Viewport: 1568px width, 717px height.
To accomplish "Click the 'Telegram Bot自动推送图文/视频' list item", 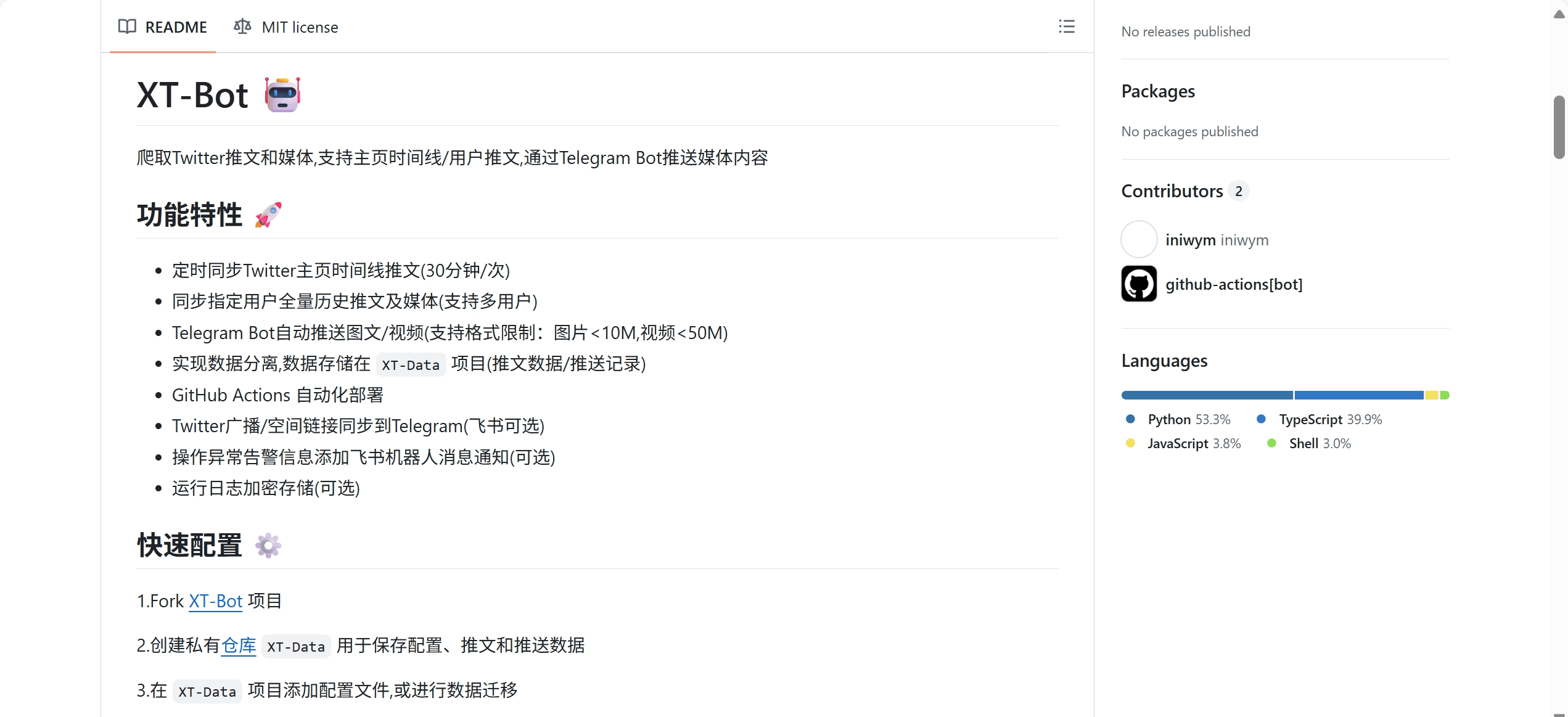I will 450,333.
